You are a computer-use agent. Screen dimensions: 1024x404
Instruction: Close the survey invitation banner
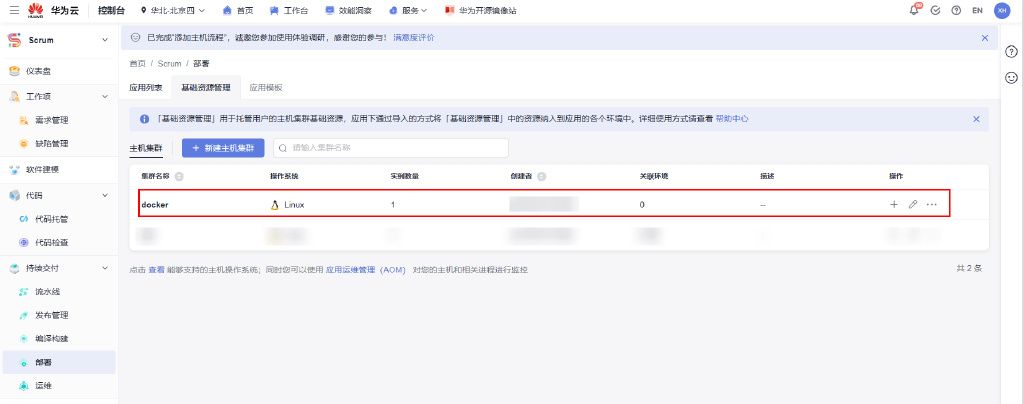pos(985,38)
